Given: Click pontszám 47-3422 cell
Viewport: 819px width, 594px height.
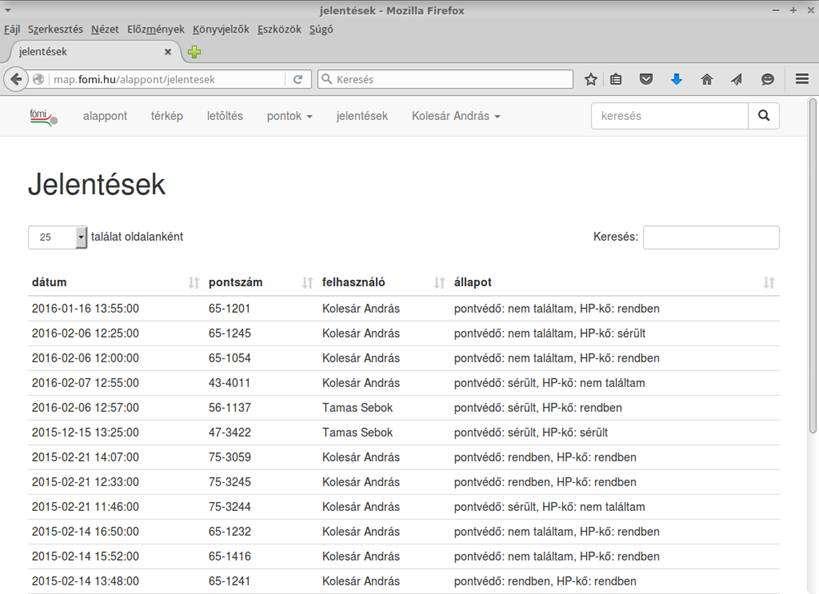Looking at the screenshot, I should [229, 433].
